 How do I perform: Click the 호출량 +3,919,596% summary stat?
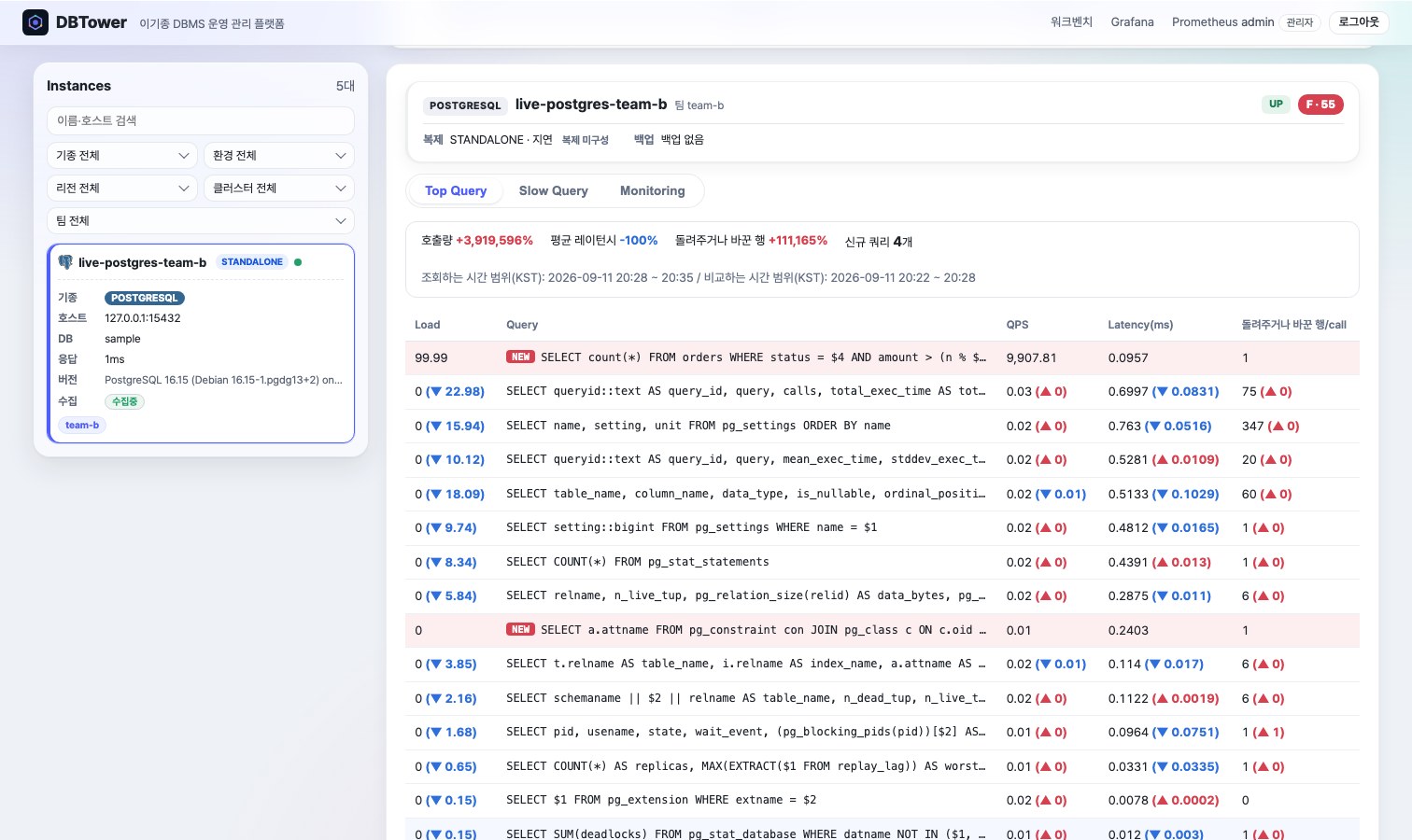477,241
